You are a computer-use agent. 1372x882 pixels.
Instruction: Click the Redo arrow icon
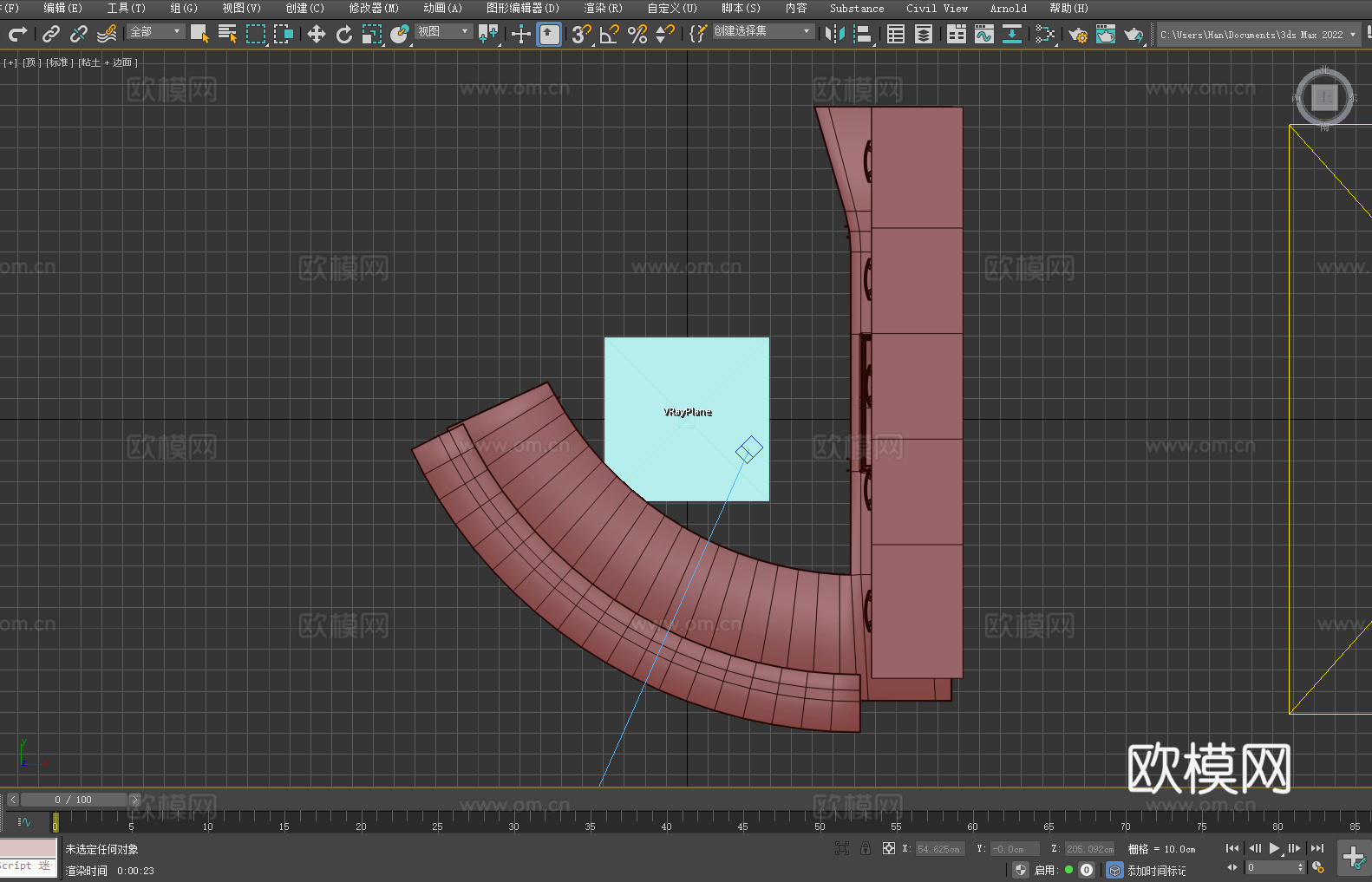[17, 34]
